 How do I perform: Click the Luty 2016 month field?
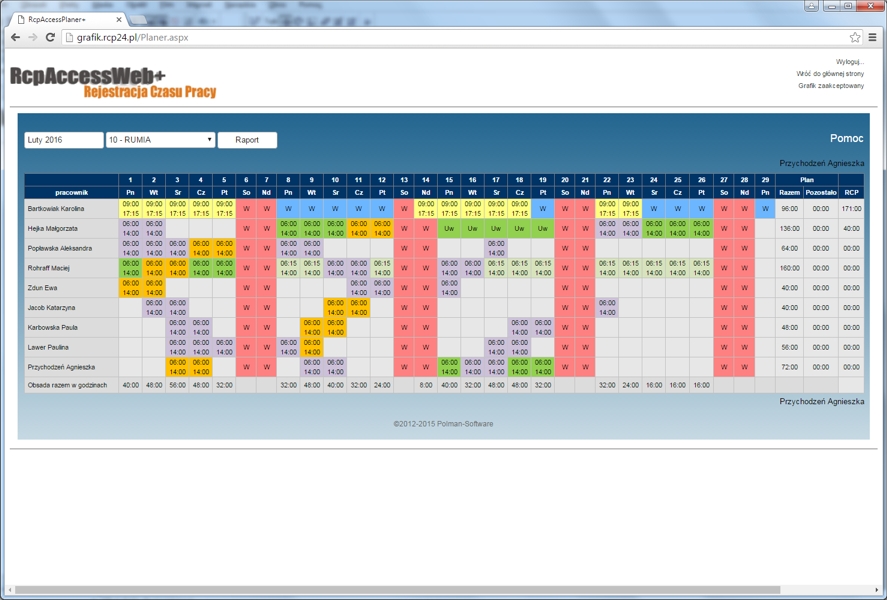(63, 140)
